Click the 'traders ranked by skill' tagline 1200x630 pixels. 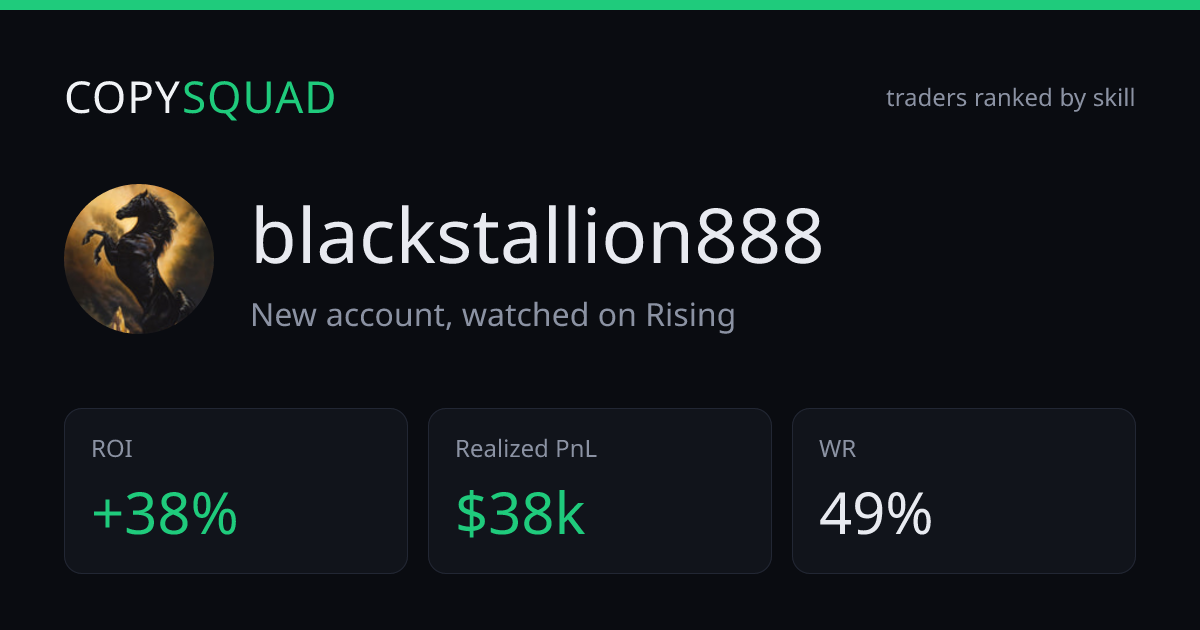1010,98
